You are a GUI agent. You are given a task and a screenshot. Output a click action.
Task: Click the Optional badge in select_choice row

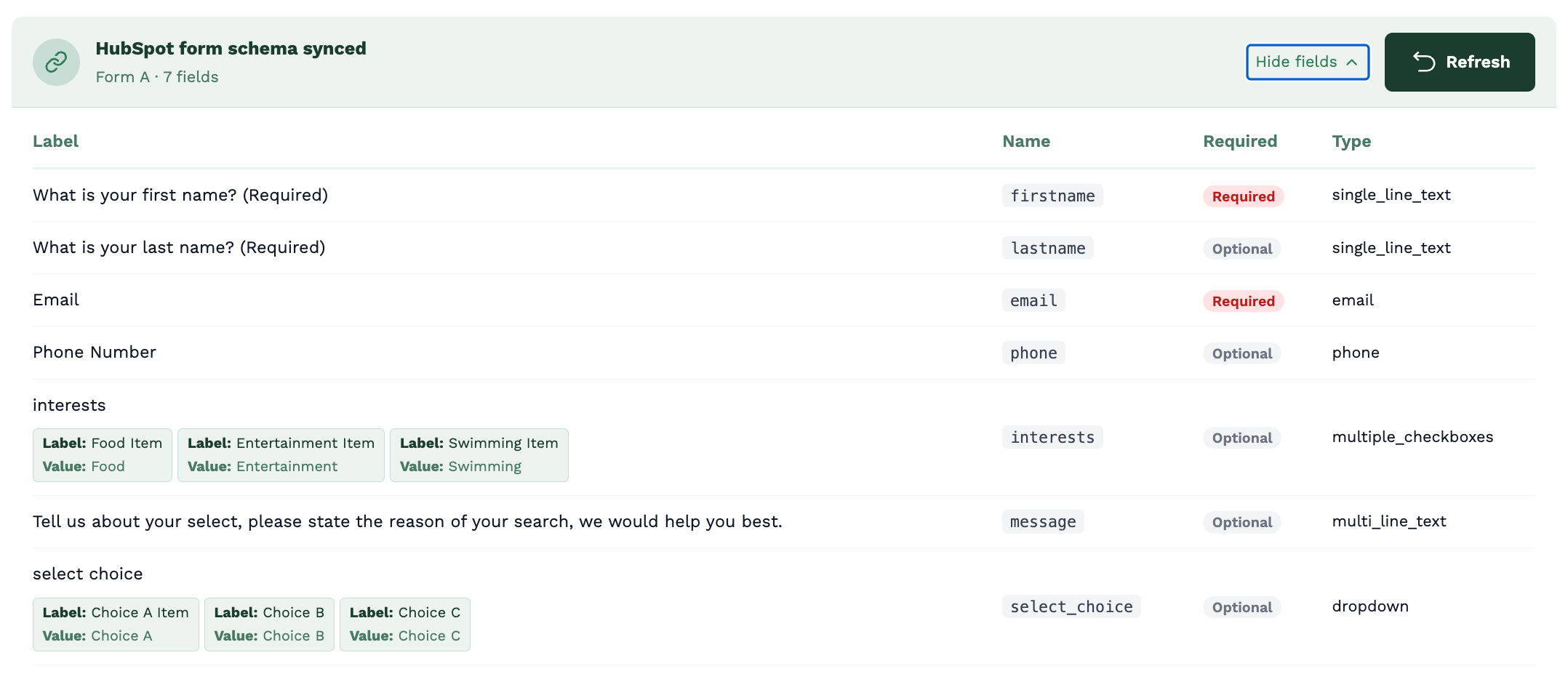coord(1241,607)
